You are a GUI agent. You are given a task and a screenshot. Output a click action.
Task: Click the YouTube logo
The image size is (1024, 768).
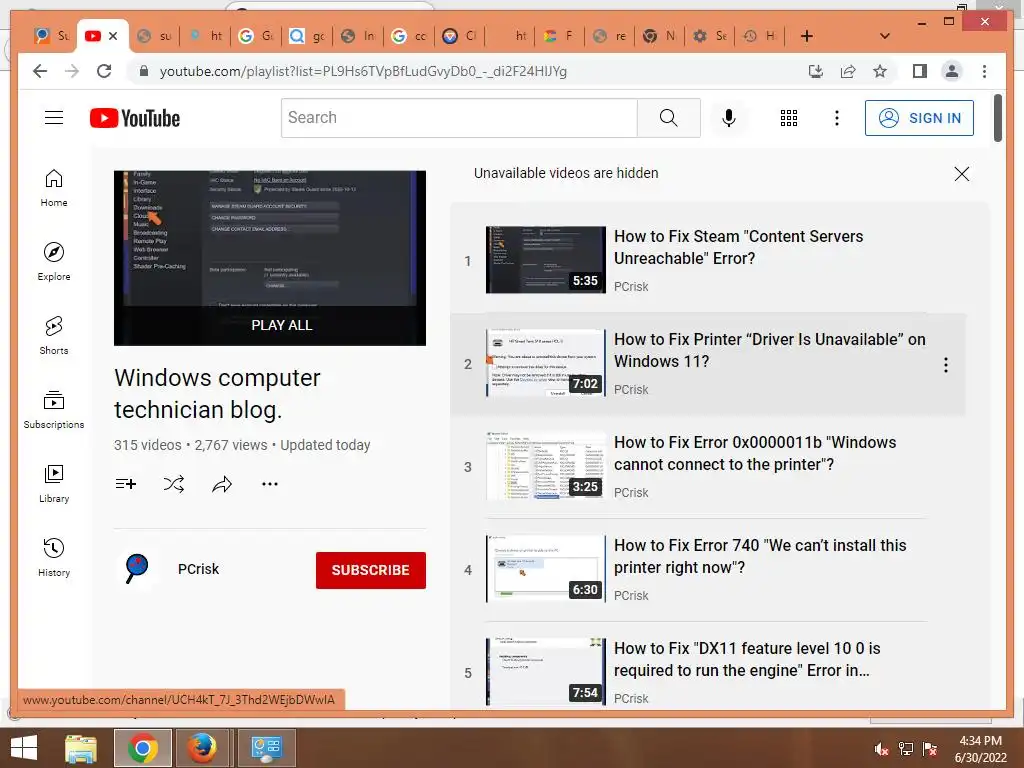(x=135, y=118)
